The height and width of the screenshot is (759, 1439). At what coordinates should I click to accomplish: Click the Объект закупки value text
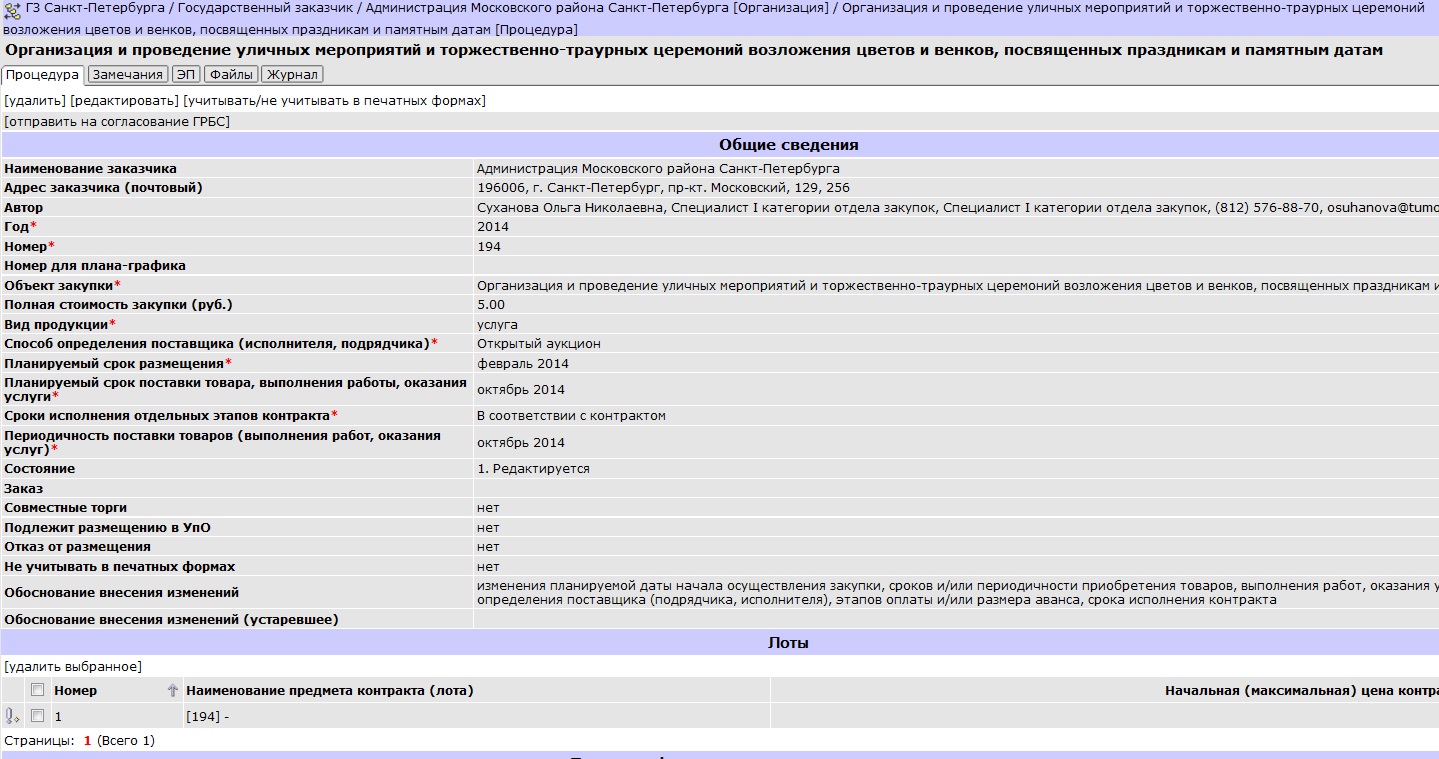click(957, 285)
